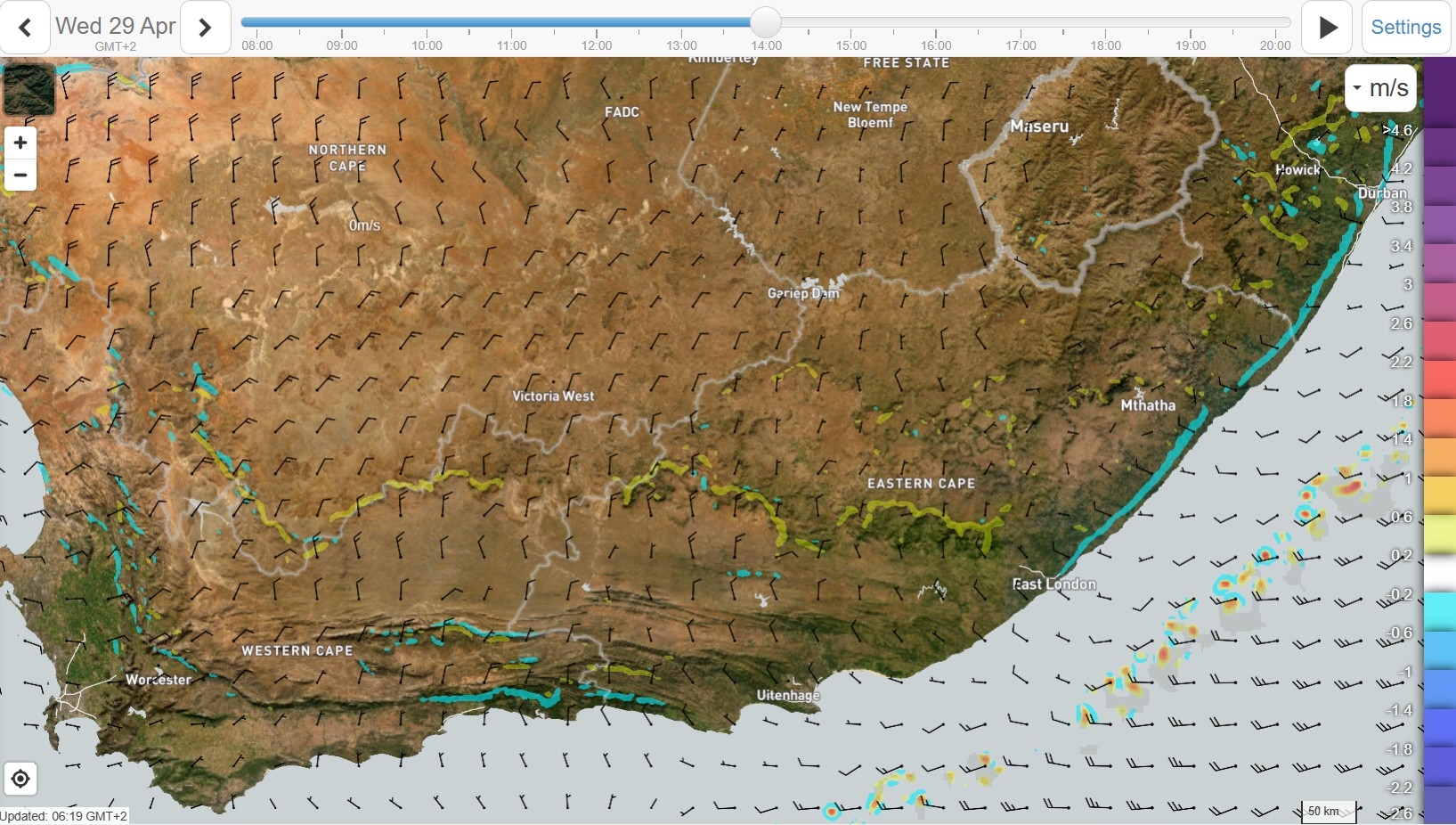The width and height of the screenshot is (1456, 825).
Task: Switch basemap using the satellite thumbnail
Action: (28, 89)
